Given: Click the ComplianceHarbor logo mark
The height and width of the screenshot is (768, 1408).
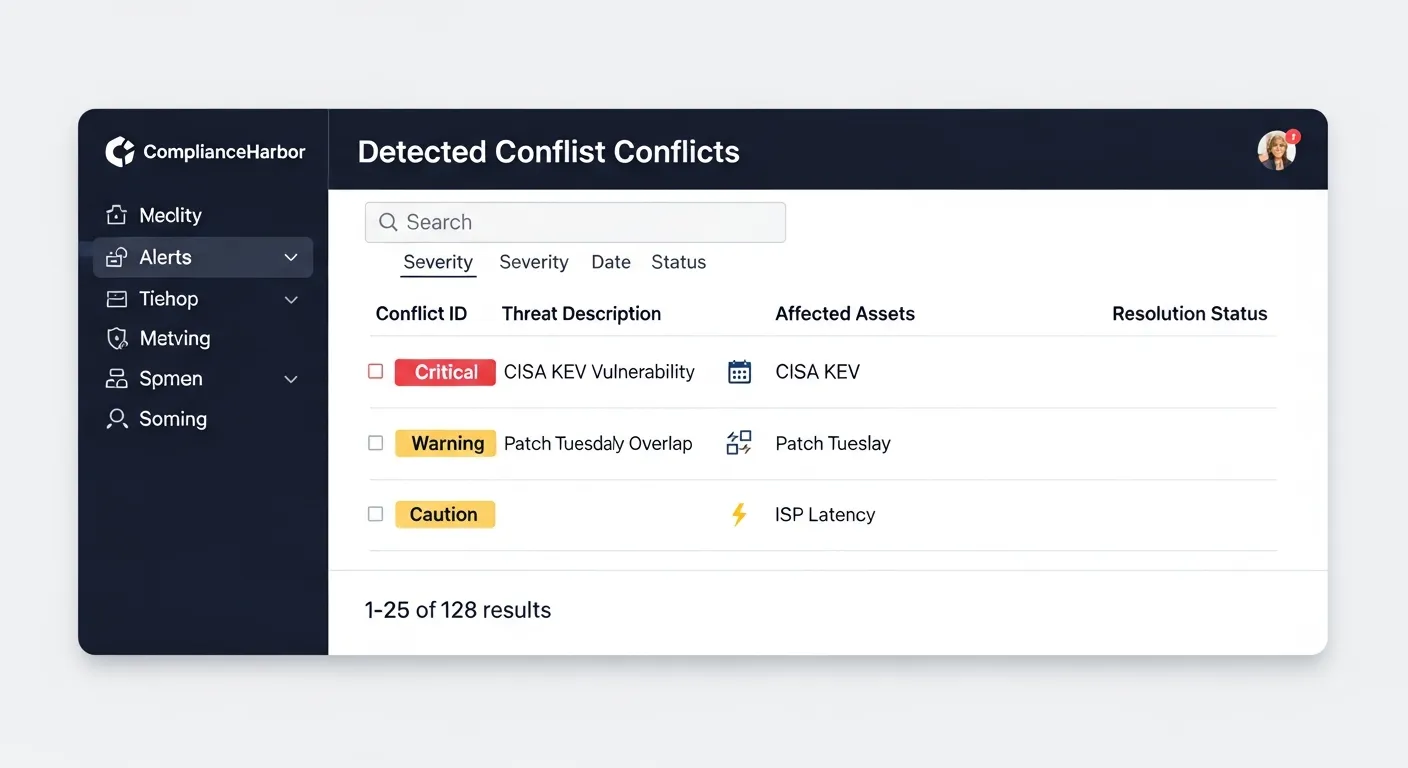Looking at the screenshot, I should (119, 151).
